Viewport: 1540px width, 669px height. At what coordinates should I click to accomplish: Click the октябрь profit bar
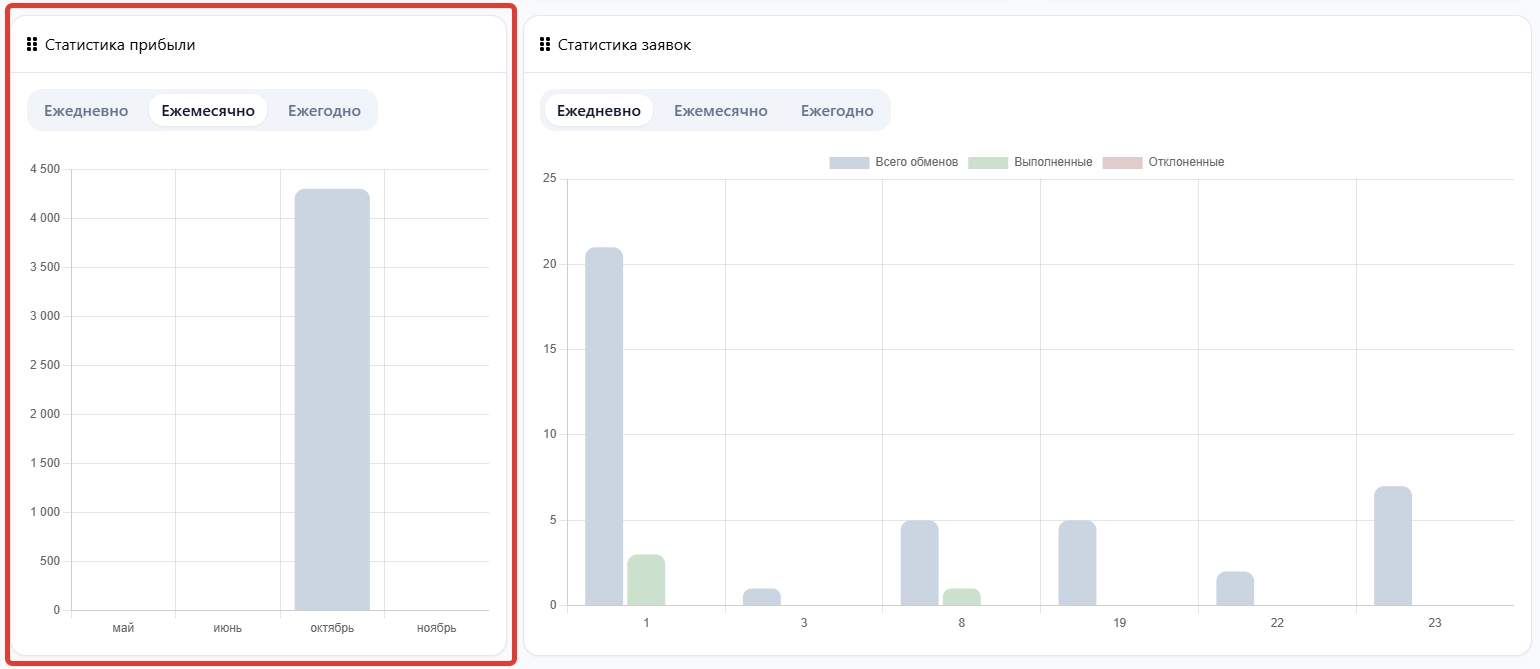click(x=332, y=400)
